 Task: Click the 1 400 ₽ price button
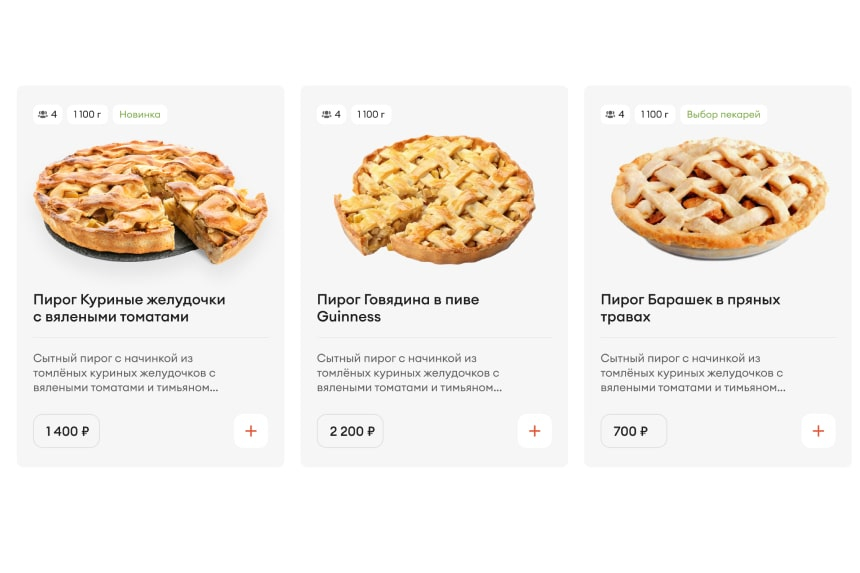67,431
